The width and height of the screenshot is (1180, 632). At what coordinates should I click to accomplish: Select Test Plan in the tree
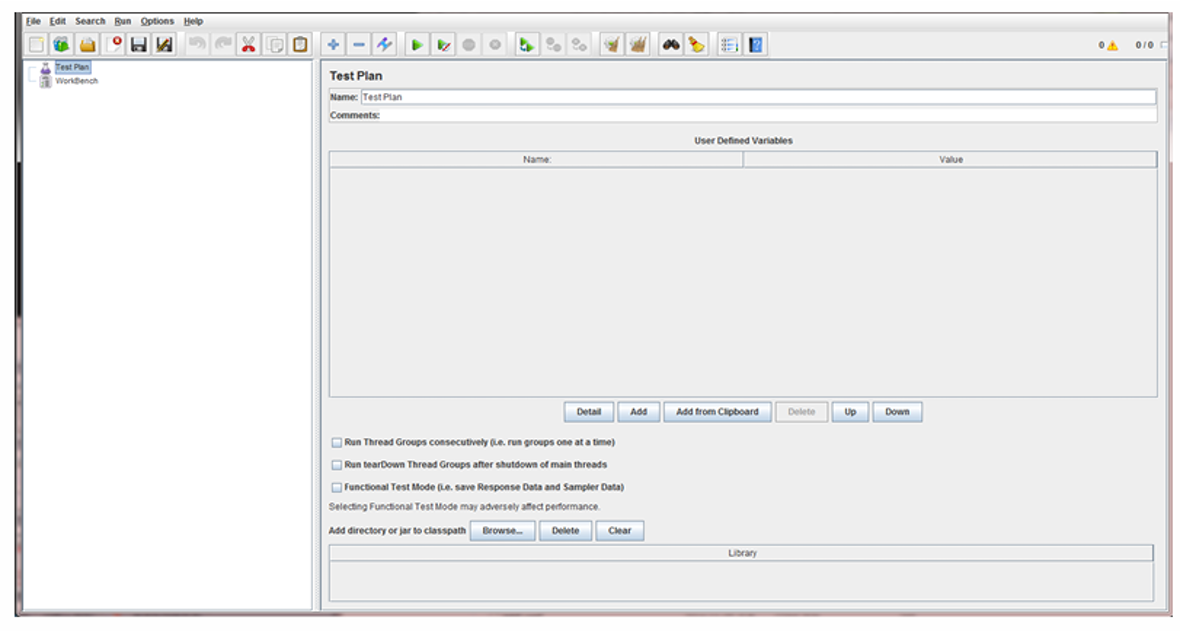pyautogui.click(x=72, y=67)
